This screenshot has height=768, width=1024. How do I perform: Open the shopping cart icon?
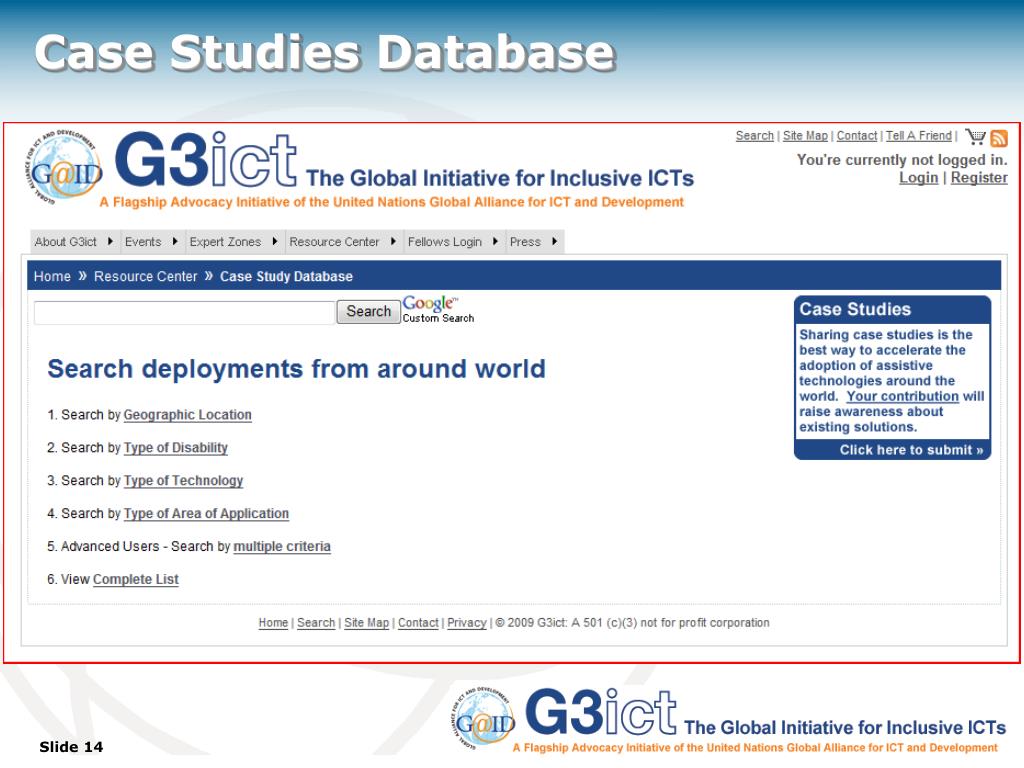click(976, 136)
